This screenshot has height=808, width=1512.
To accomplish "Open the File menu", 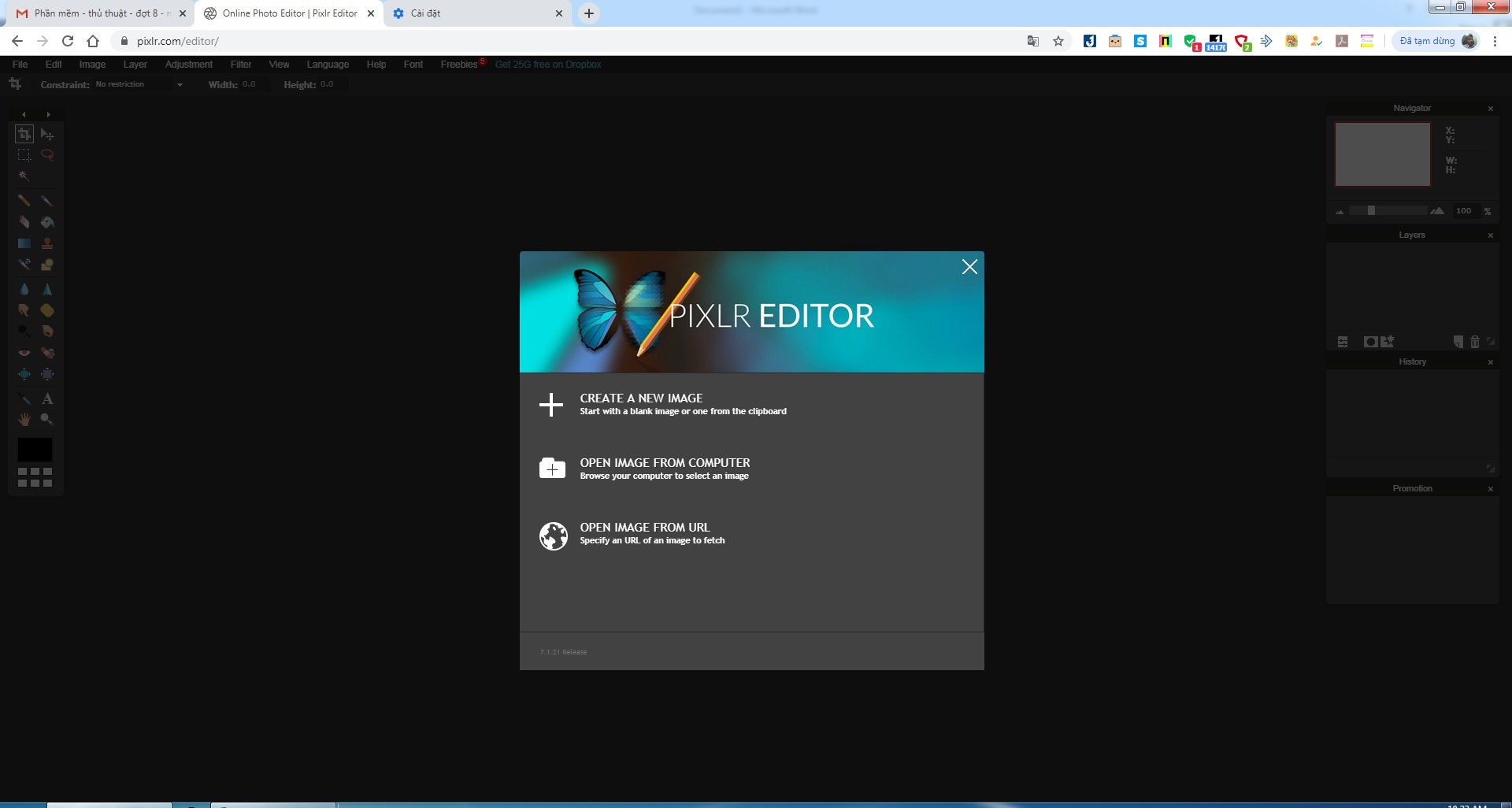I will tap(20, 65).
